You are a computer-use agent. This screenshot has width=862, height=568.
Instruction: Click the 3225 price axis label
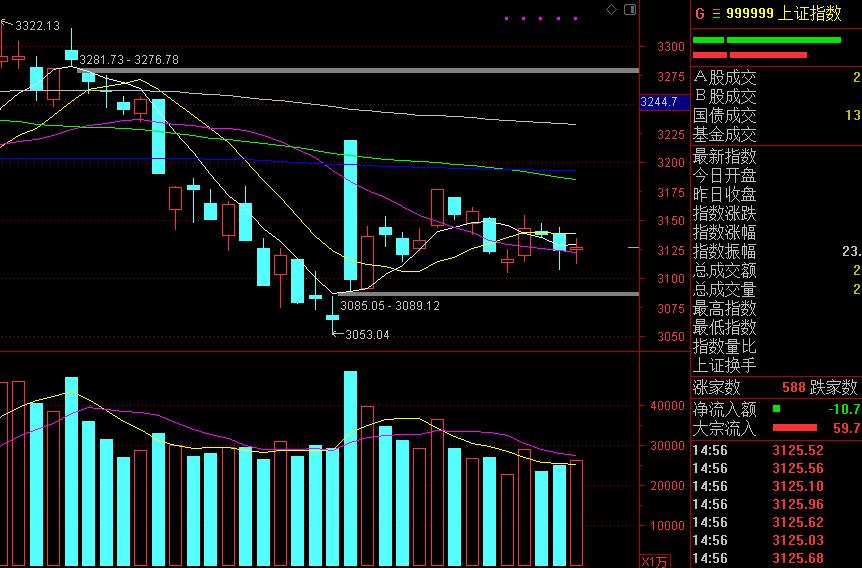coord(671,135)
